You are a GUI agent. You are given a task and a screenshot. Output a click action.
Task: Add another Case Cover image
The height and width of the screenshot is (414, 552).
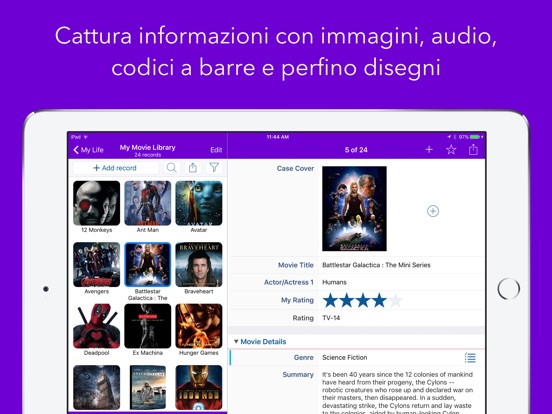(x=433, y=211)
